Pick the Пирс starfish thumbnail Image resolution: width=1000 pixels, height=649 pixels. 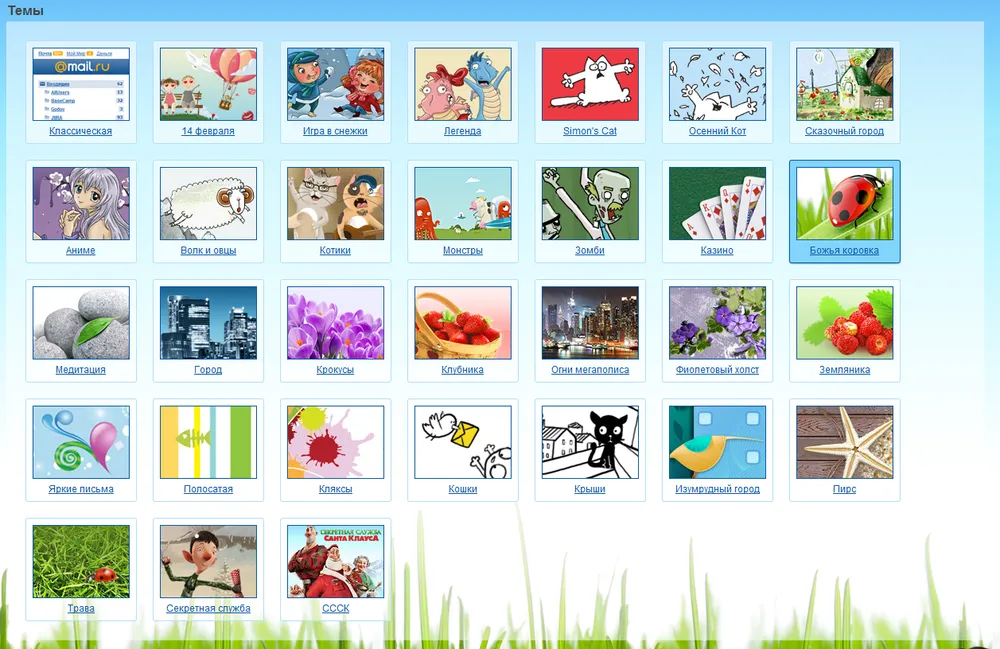click(844, 442)
